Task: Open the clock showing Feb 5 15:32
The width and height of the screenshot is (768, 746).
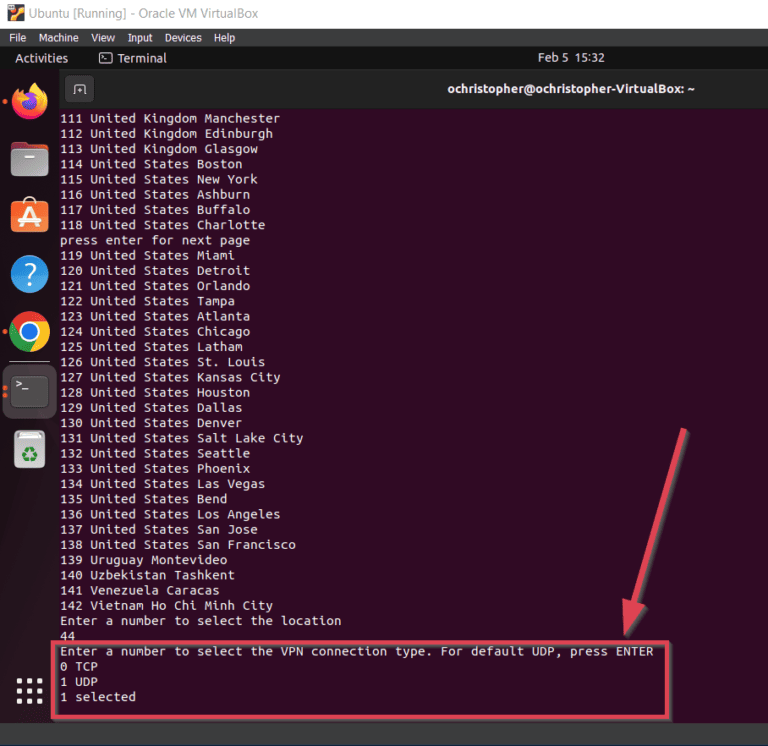Action: point(571,58)
